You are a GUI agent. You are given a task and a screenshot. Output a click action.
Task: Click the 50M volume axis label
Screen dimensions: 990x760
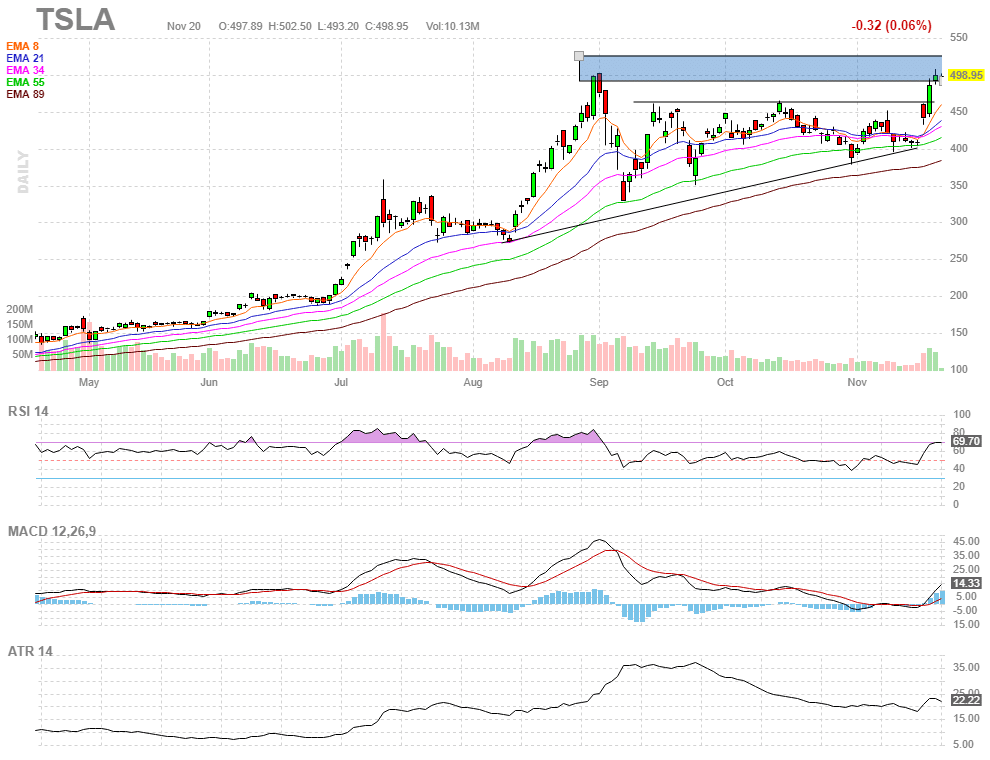pyautogui.click(x=22, y=355)
